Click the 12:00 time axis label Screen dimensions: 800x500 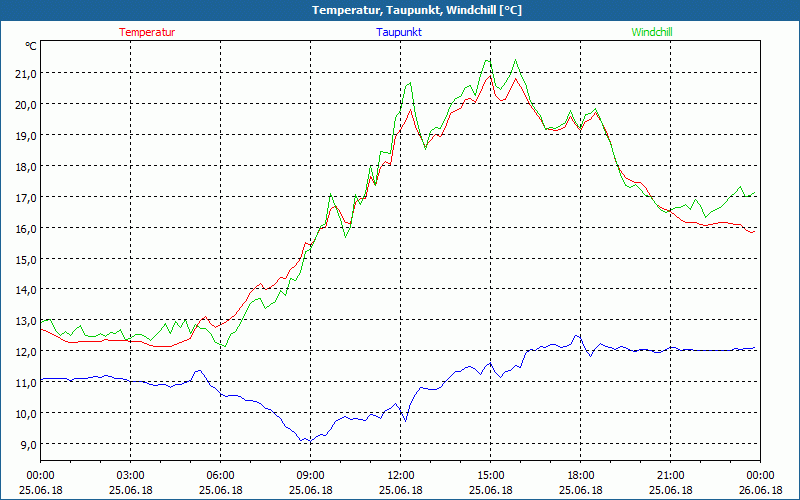(401, 476)
